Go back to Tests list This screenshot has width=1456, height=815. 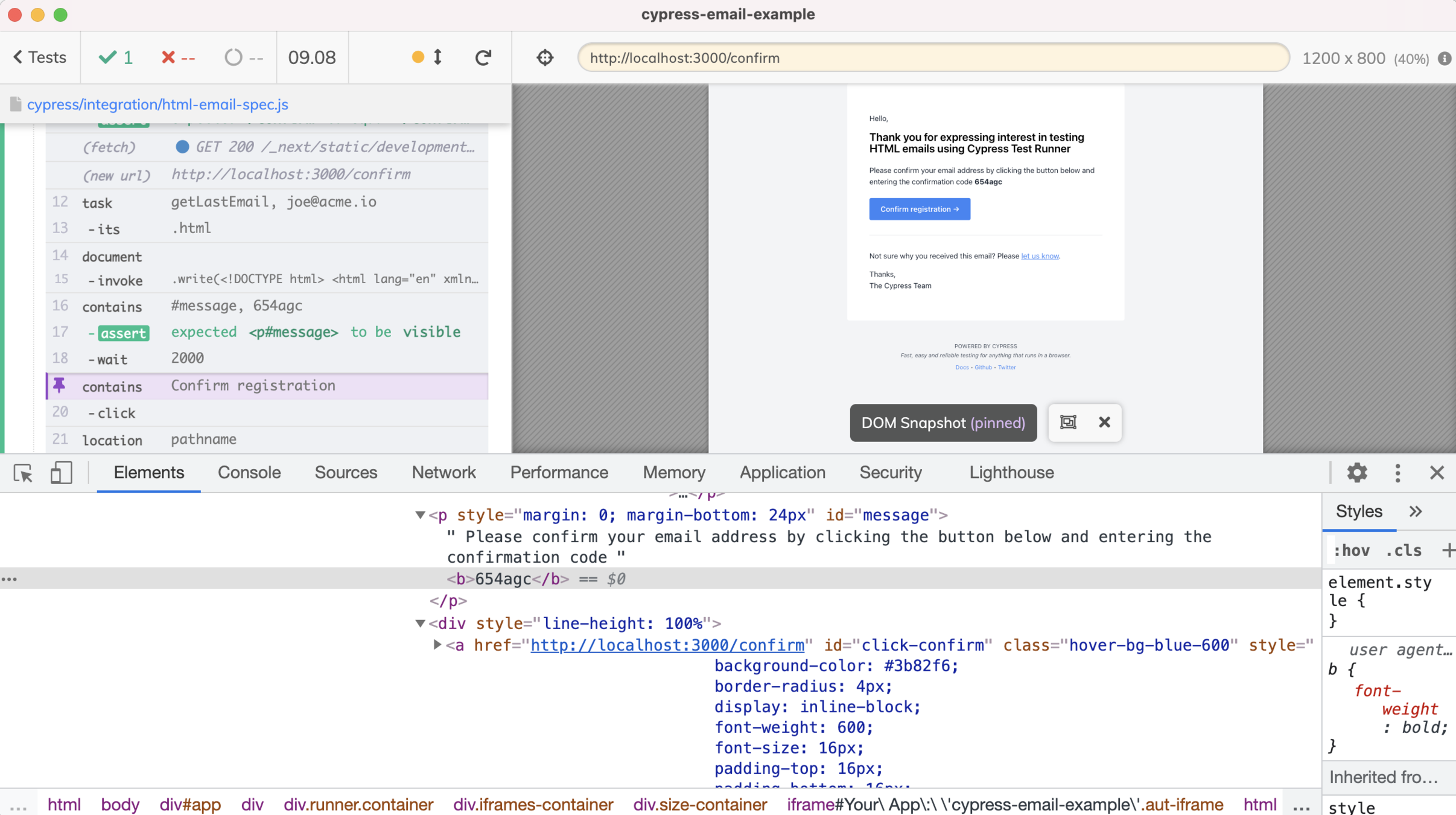coord(40,57)
